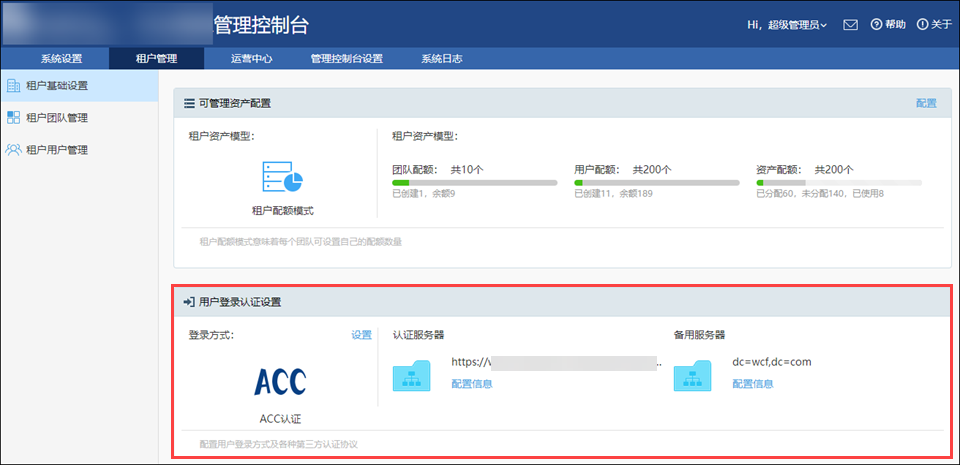Switch to the 系统设置 tab
This screenshot has height=465, width=960.
61,58
